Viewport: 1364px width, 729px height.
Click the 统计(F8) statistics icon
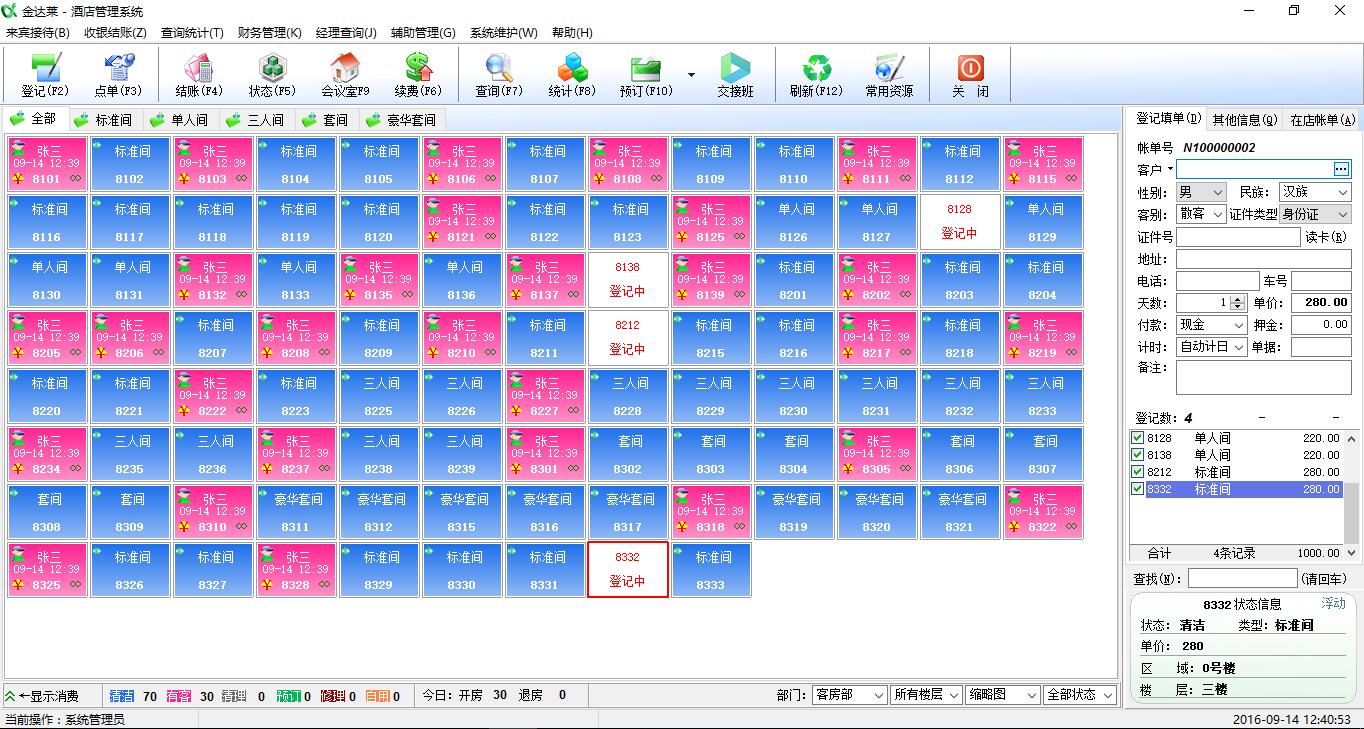pos(572,75)
